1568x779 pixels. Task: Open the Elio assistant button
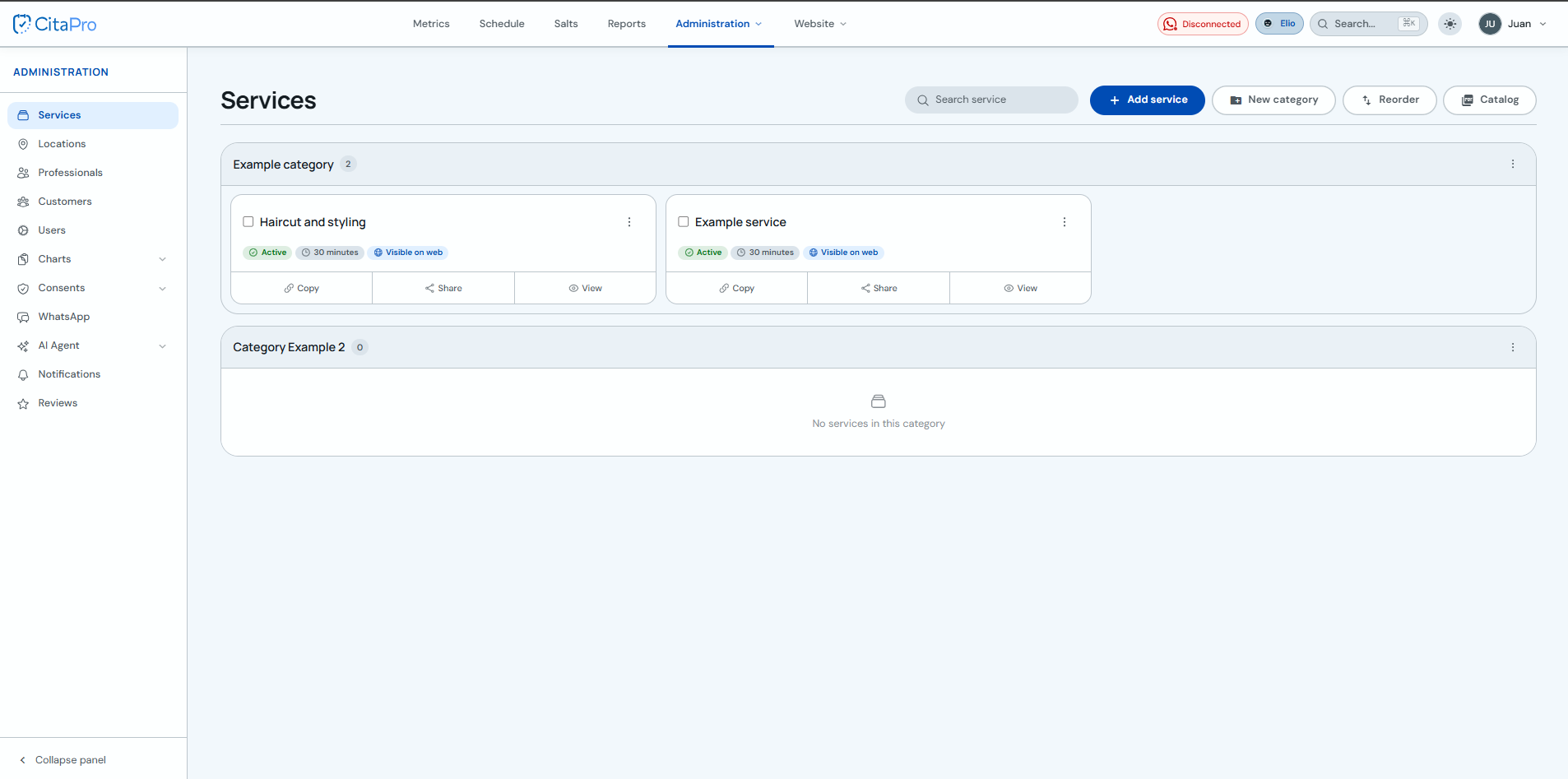click(x=1279, y=24)
